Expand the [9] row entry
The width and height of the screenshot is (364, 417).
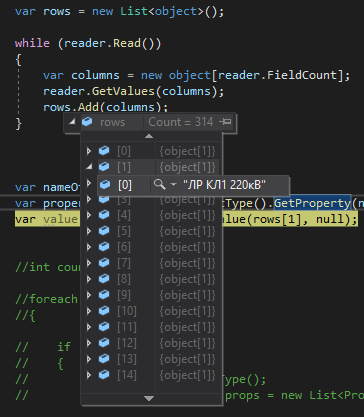pyautogui.click(x=89, y=295)
